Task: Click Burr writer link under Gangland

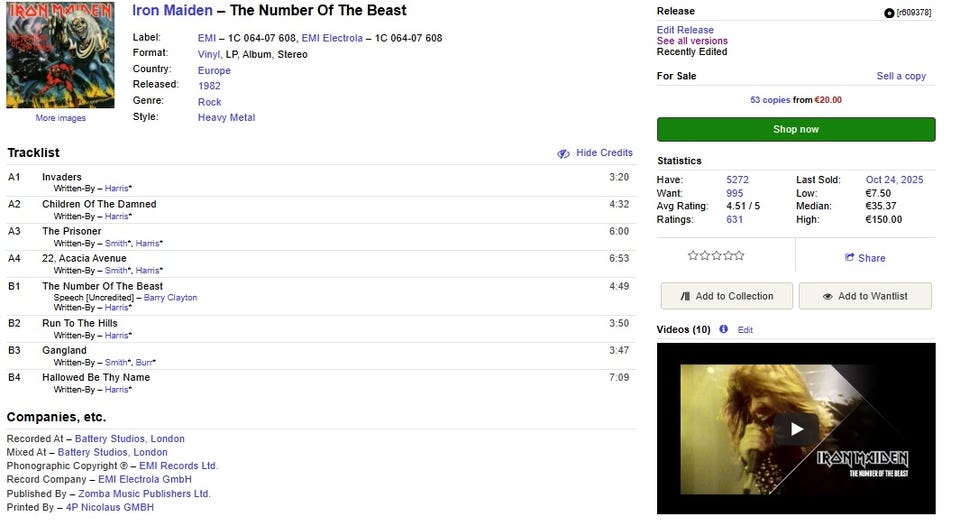Action: tap(144, 363)
